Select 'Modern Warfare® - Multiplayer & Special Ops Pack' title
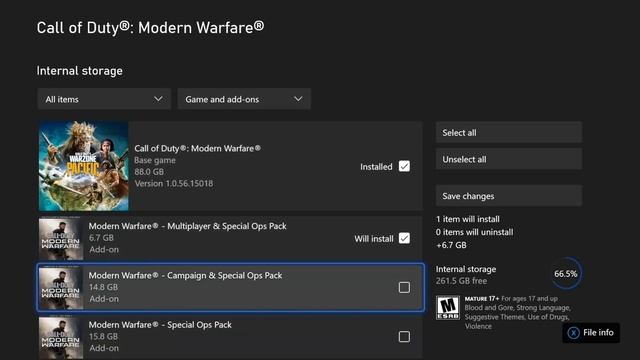Viewport: 640px width, 360px height. click(187, 226)
